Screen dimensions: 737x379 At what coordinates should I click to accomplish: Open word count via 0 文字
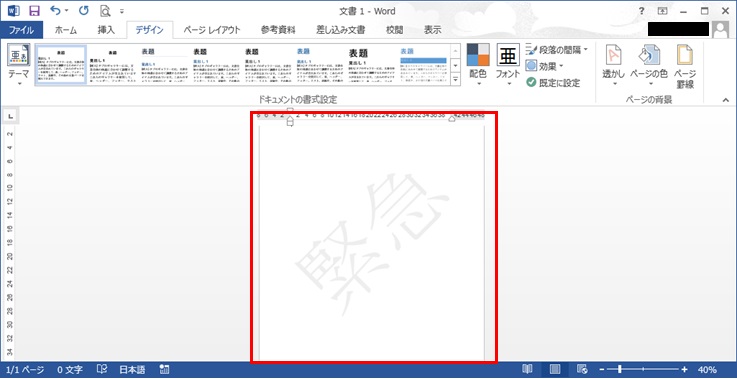70,370
